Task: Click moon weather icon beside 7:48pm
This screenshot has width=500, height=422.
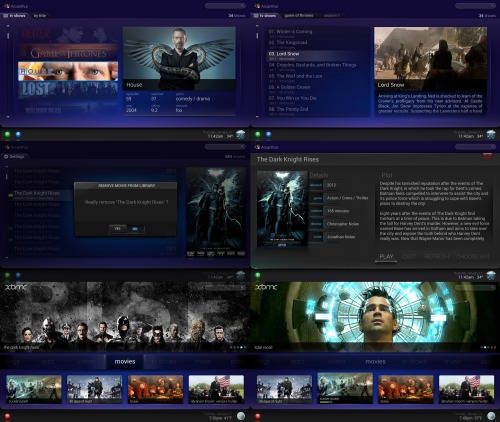Action: pyautogui.click(x=491, y=416)
